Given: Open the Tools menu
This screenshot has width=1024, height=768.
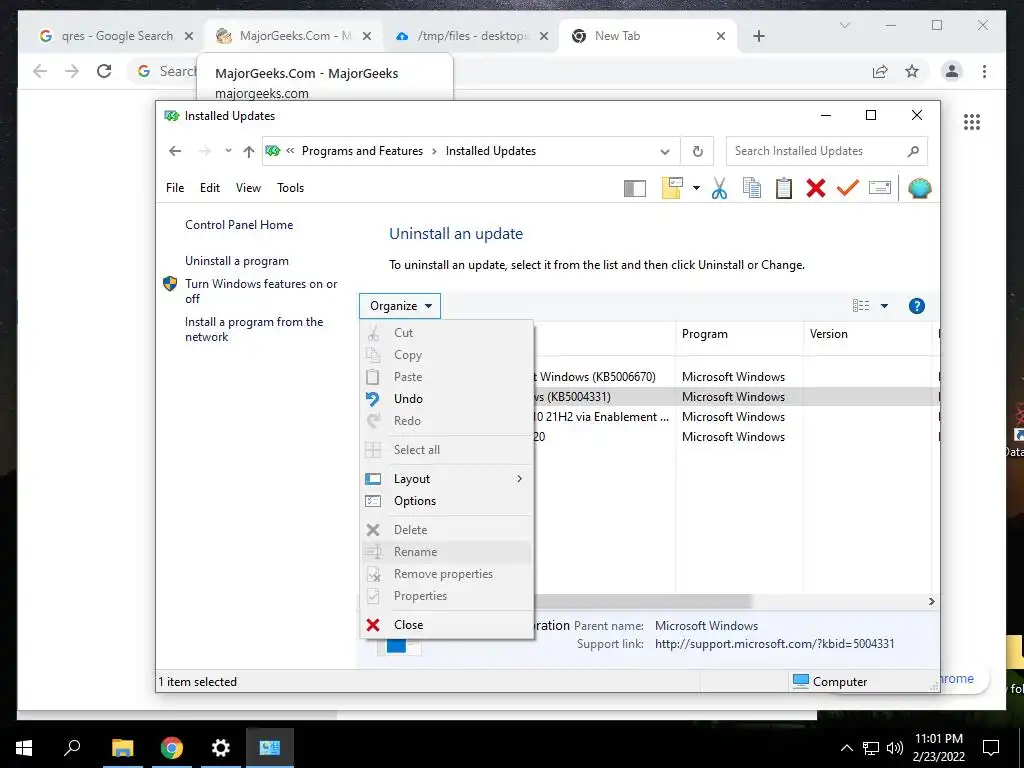Looking at the screenshot, I should 291,188.
